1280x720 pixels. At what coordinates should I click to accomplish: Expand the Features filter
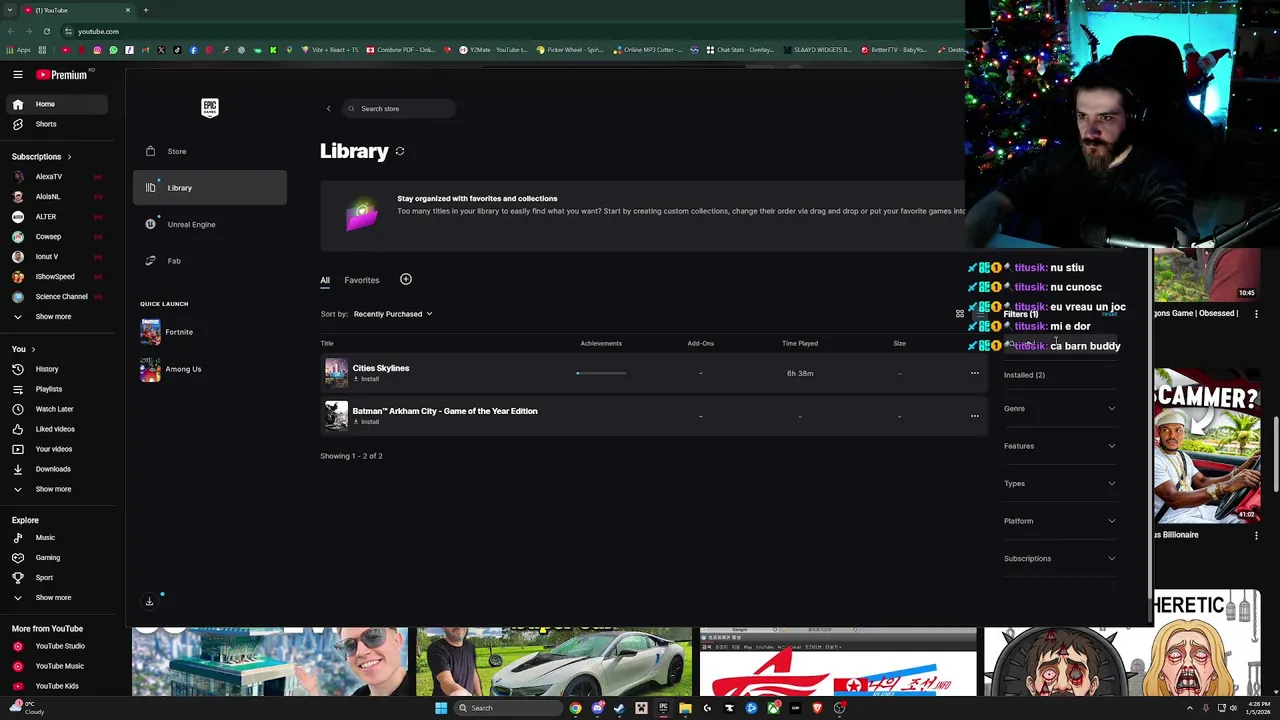coord(1059,446)
